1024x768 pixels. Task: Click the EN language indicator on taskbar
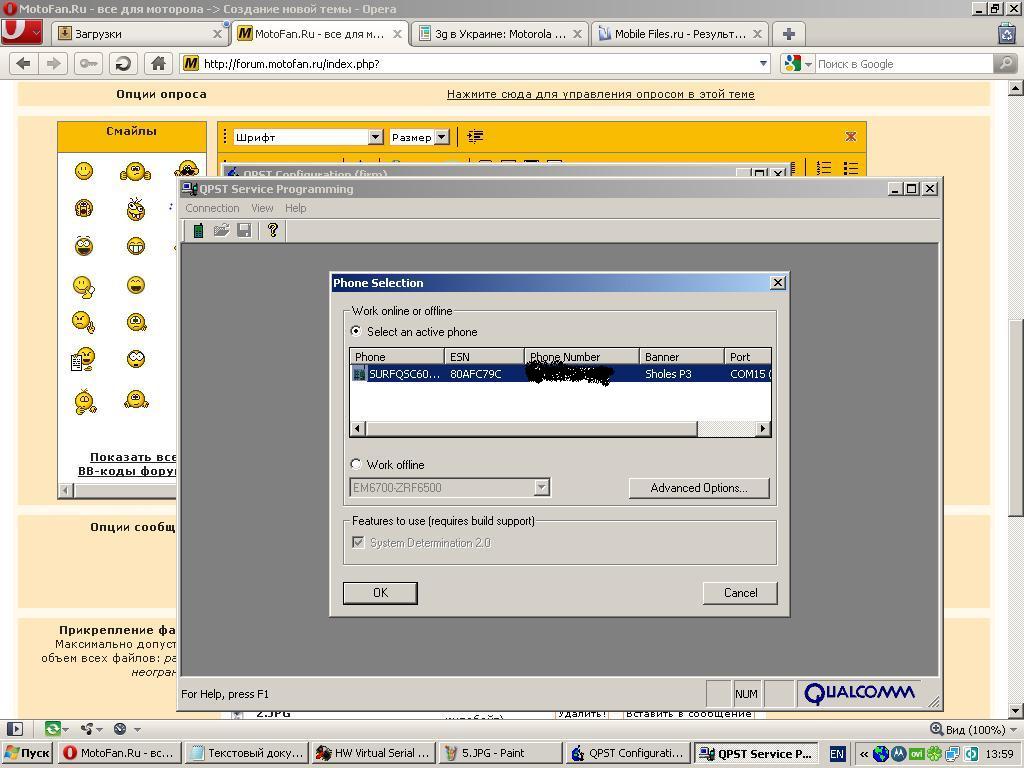837,754
